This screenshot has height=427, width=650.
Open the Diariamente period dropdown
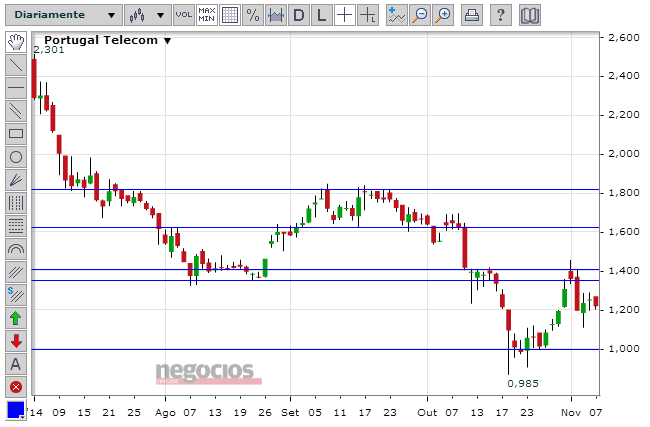coord(64,15)
